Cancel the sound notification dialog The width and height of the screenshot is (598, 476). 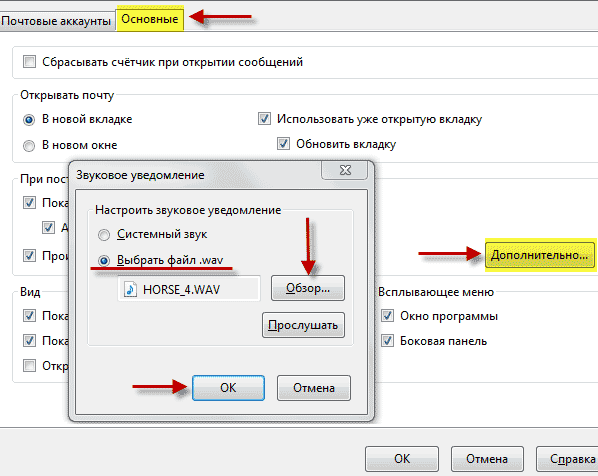tap(313, 388)
